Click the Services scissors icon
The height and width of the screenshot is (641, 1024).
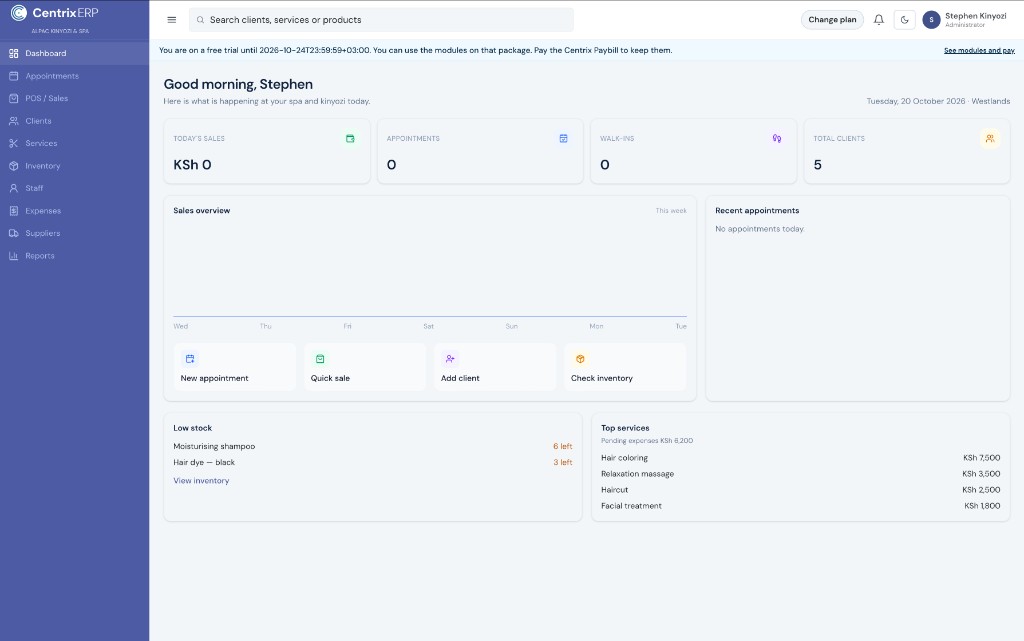click(14, 144)
